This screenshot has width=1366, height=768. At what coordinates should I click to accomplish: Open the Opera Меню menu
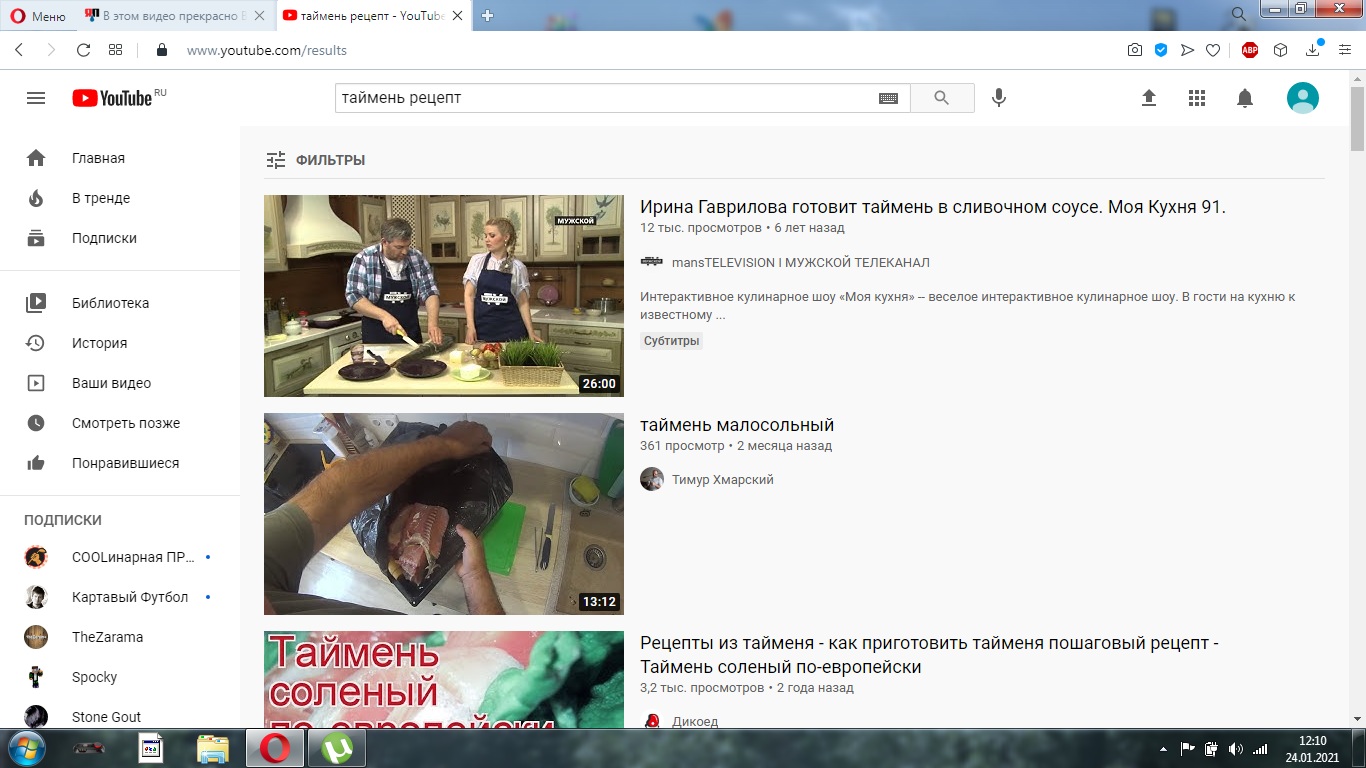(x=37, y=16)
